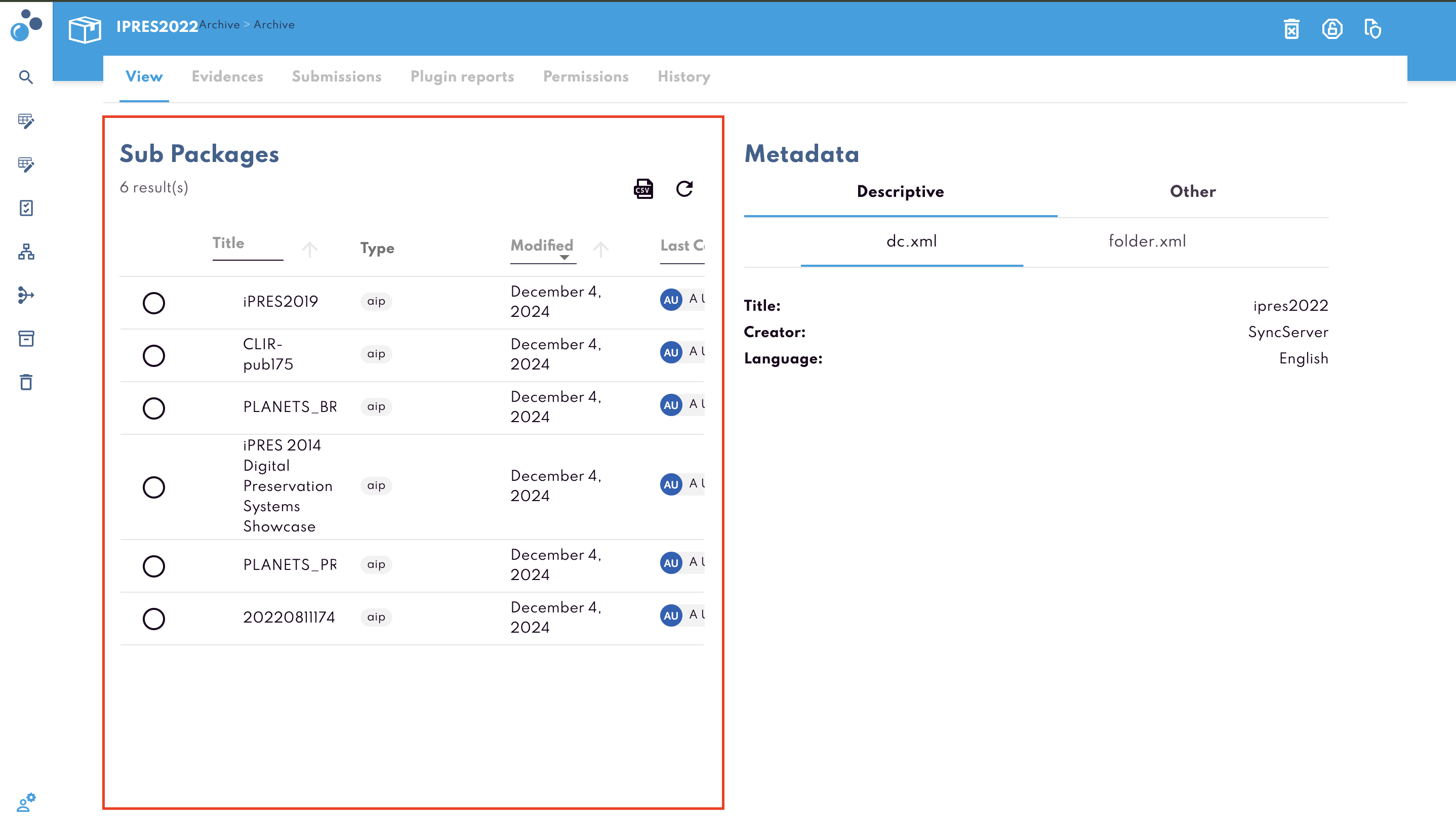Click the AU avatar in the iPRES2019 row

pos(671,299)
